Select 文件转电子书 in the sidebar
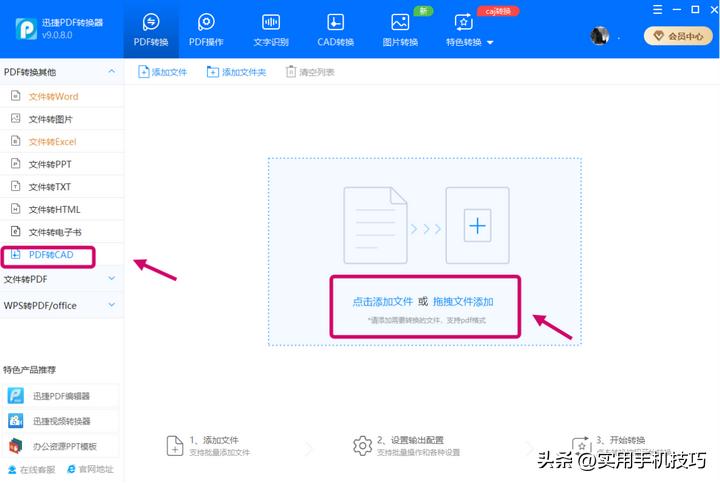Screen dimensions: 720x483 [x=62, y=231]
